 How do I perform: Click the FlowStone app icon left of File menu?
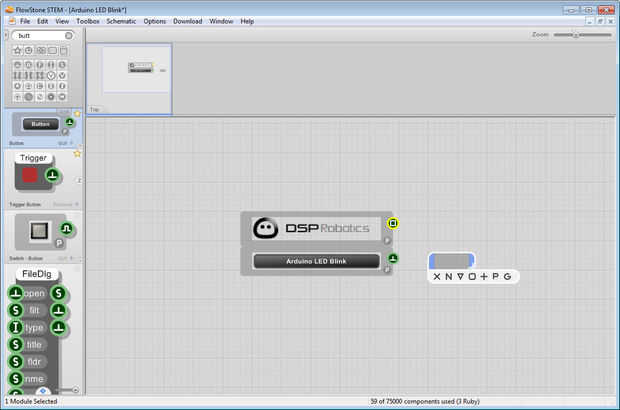coord(12,21)
